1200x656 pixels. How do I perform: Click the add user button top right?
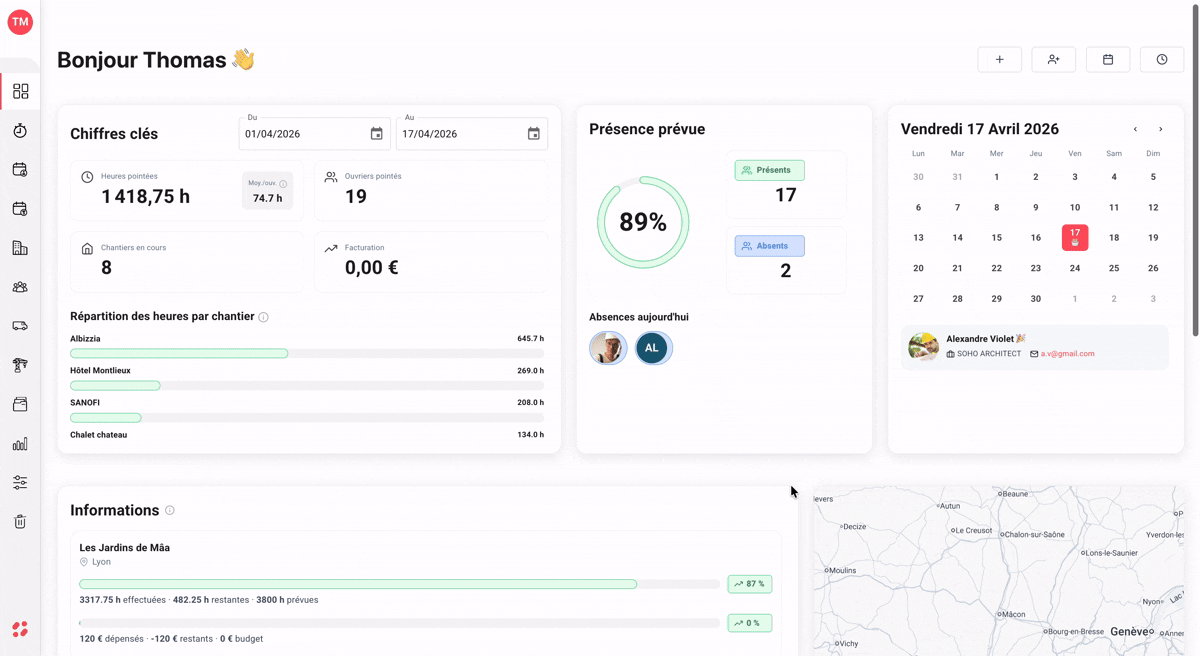[1054, 60]
